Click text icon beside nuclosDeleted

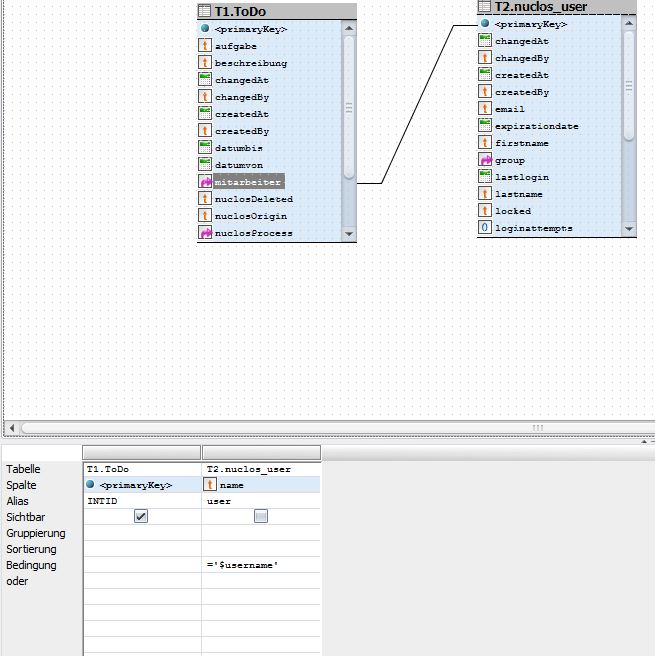(205, 198)
